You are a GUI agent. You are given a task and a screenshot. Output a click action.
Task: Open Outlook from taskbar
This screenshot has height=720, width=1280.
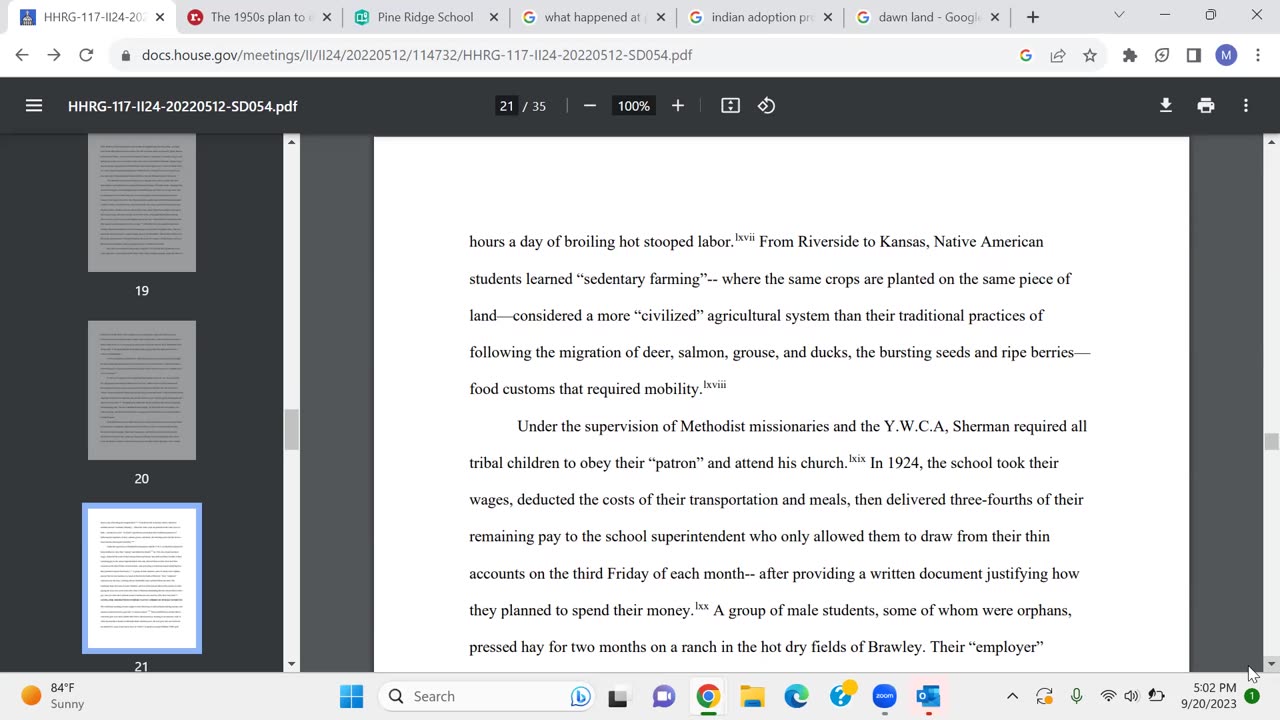coord(929,696)
